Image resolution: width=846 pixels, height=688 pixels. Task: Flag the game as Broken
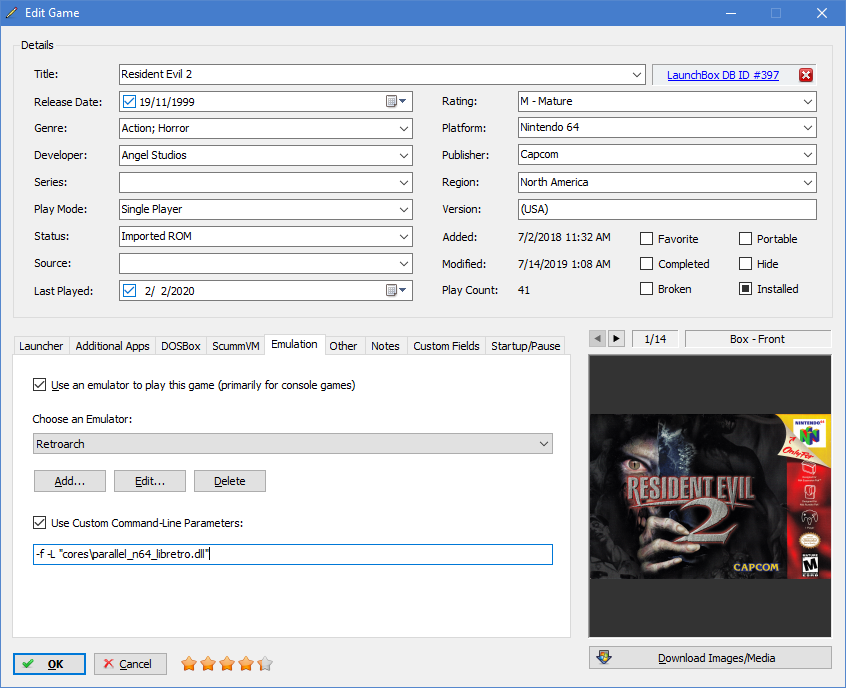click(646, 289)
